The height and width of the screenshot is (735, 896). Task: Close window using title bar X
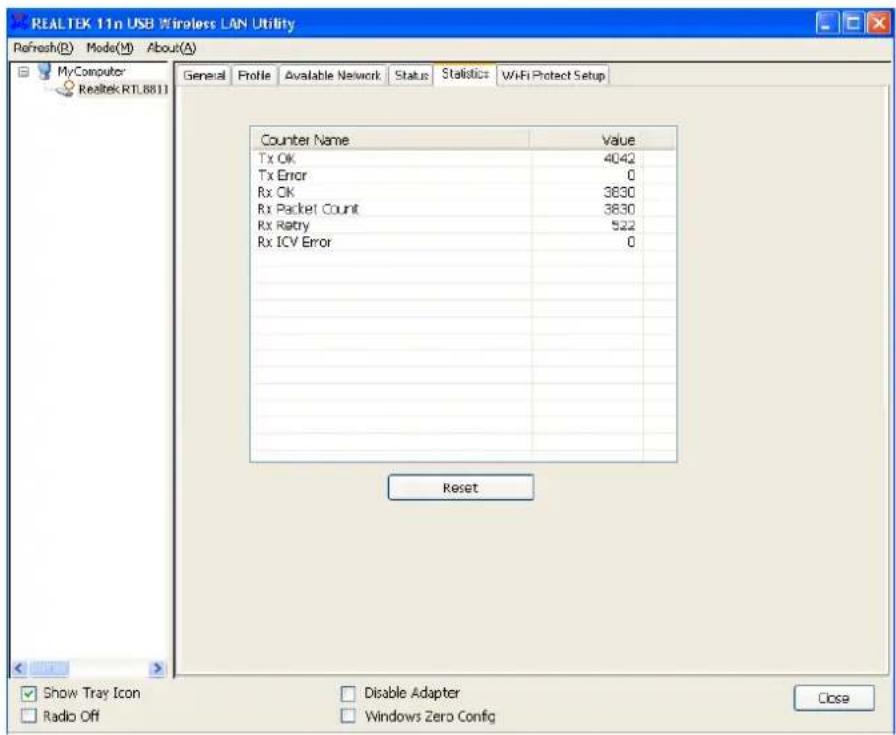point(877,24)
